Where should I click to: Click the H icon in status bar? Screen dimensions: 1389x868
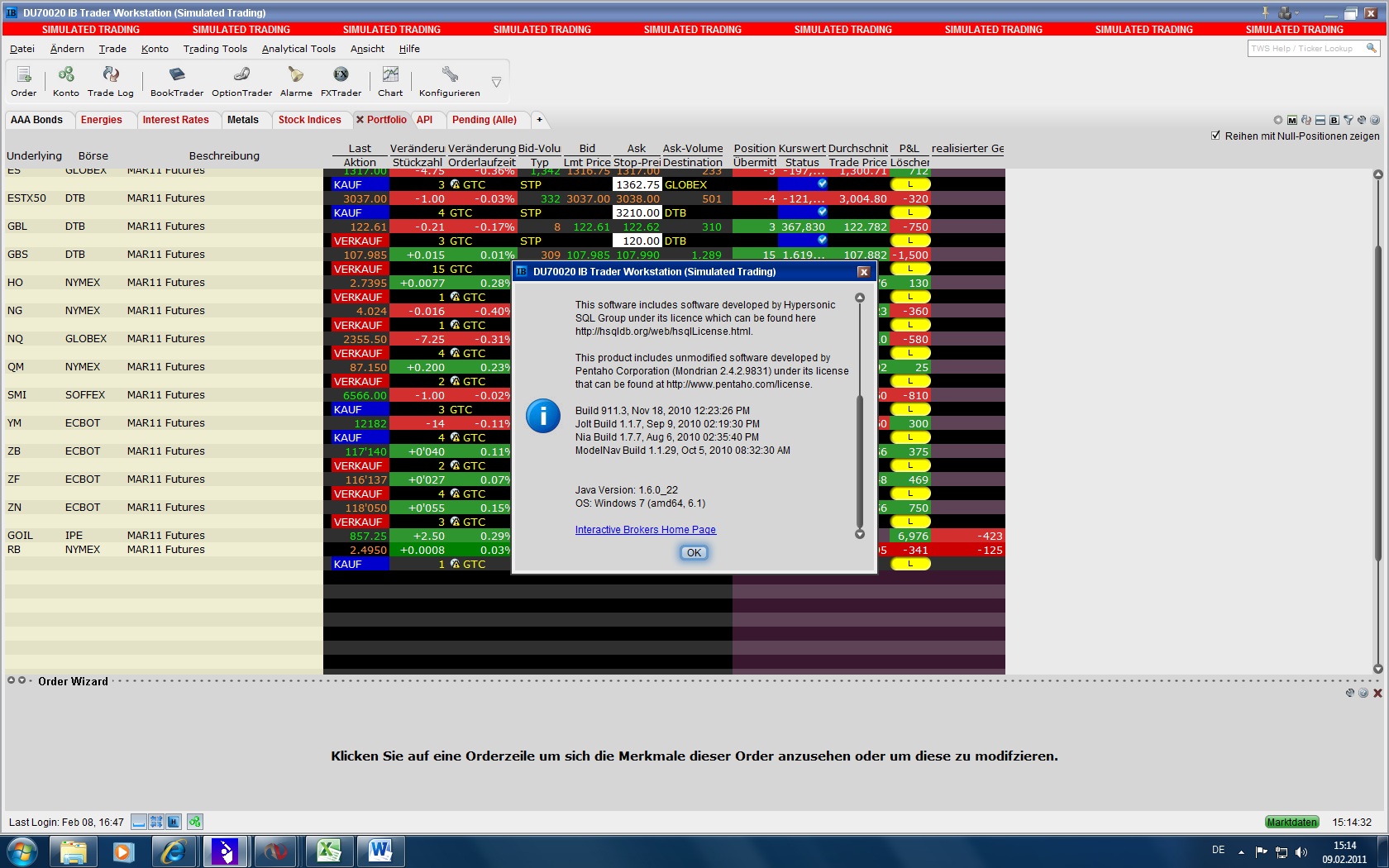coord(174,822)
